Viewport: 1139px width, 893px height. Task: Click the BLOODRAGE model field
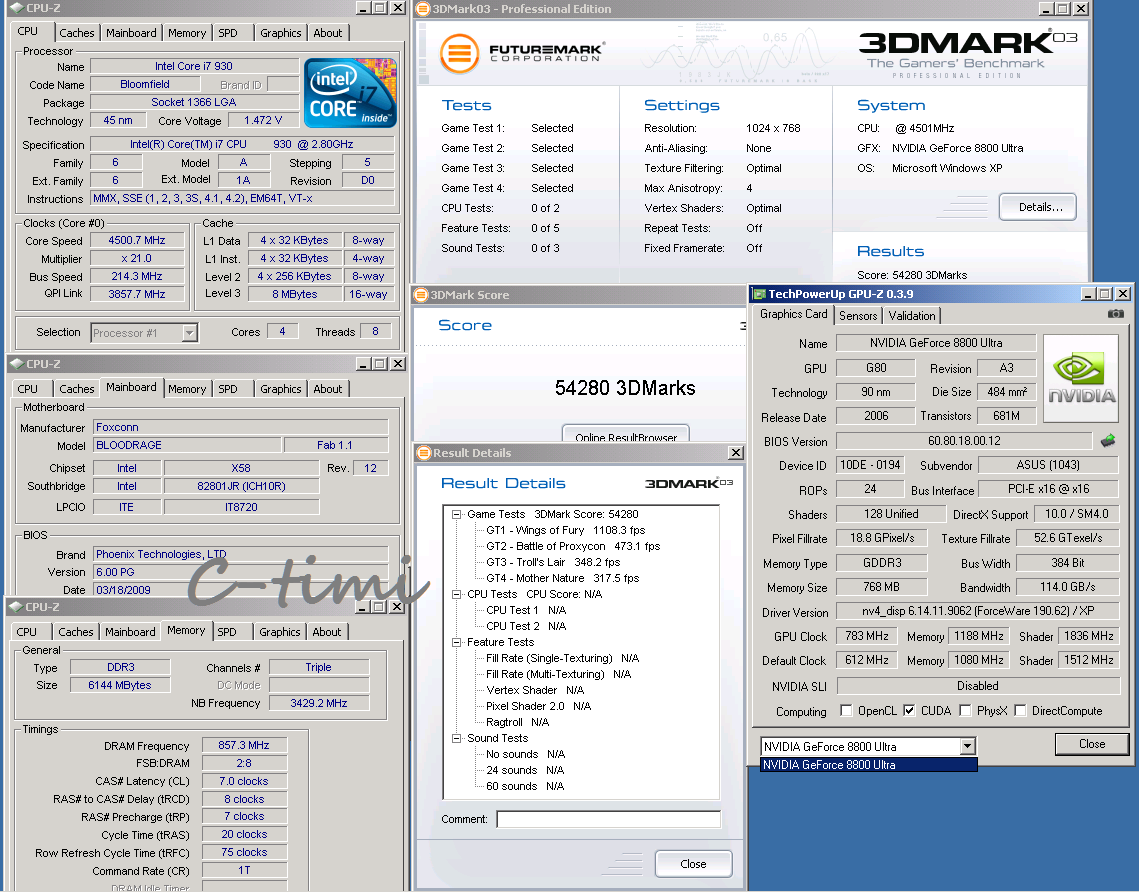187,445
